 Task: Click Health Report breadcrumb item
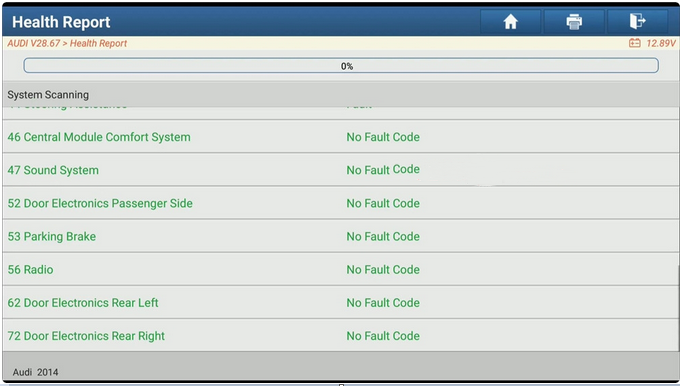(x=98, y=43)
